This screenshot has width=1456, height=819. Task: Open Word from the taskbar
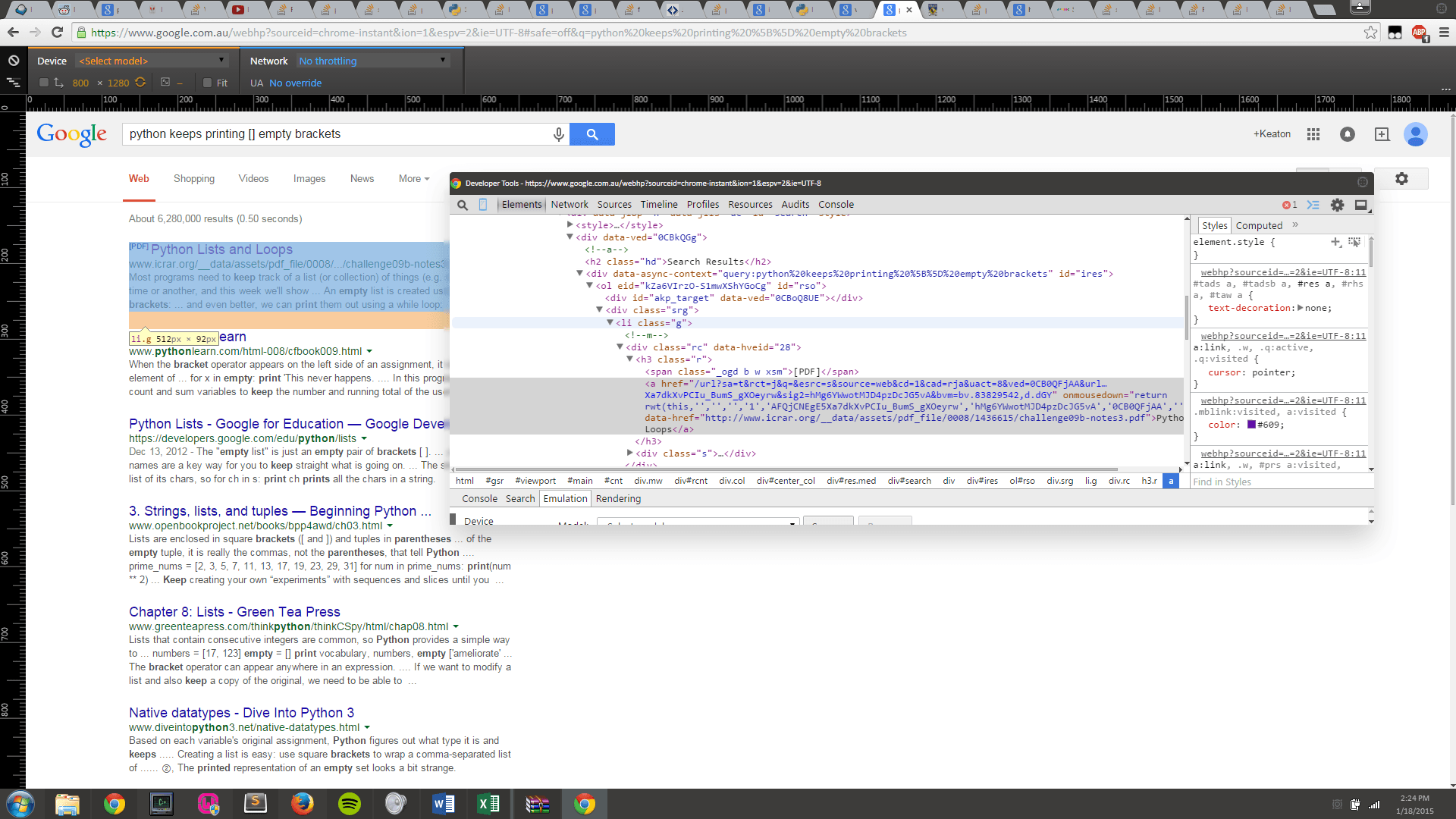tap(444, 804)
